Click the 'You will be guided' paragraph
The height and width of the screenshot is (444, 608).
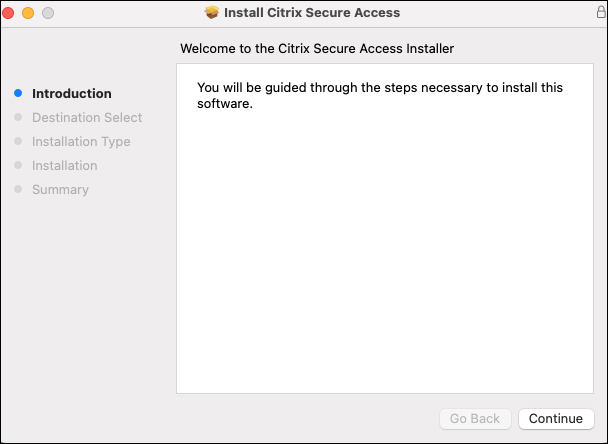[x=380, y=95]
